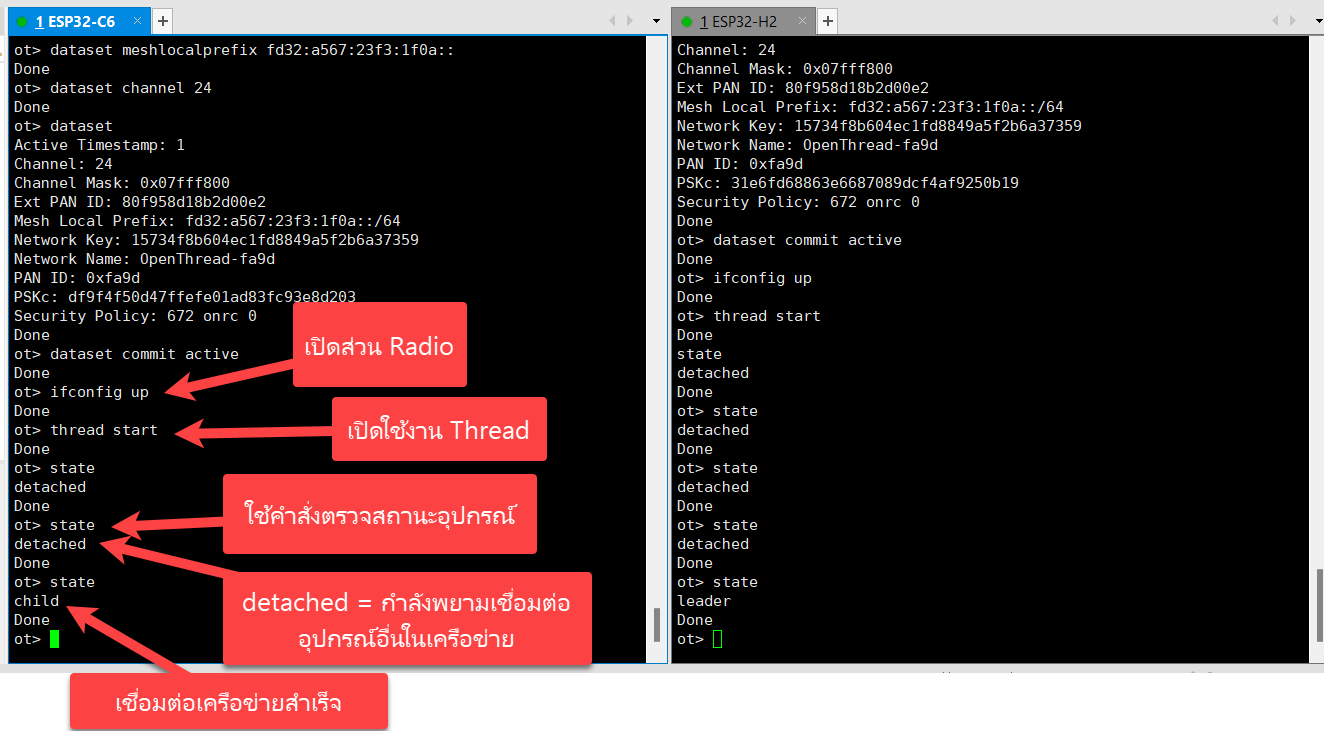Screen dimensions: 1324x731
Task: Switch to the ESP32-H2 session tab
Action: [738, 21]
